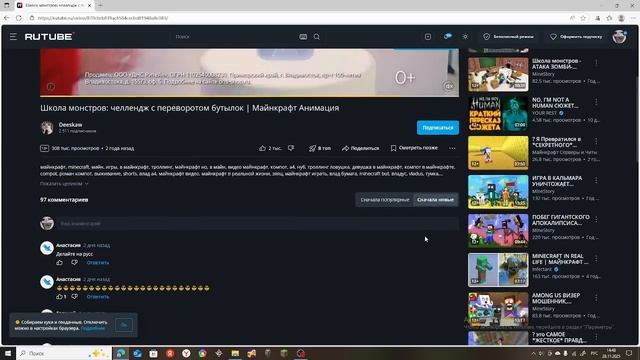Open the user profile avatar menu
Image resolution: width=640 pixels, height=360 pixels.
(619, 37)
